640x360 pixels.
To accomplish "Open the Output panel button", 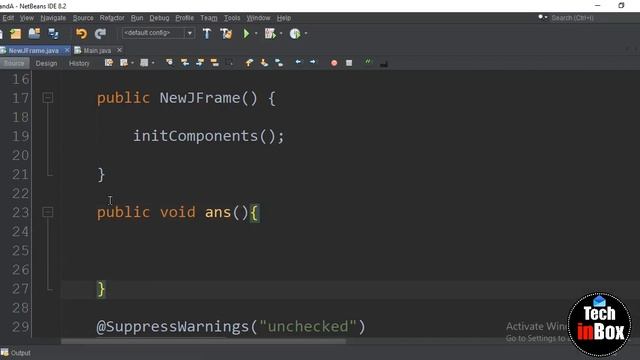I will 16,353.
